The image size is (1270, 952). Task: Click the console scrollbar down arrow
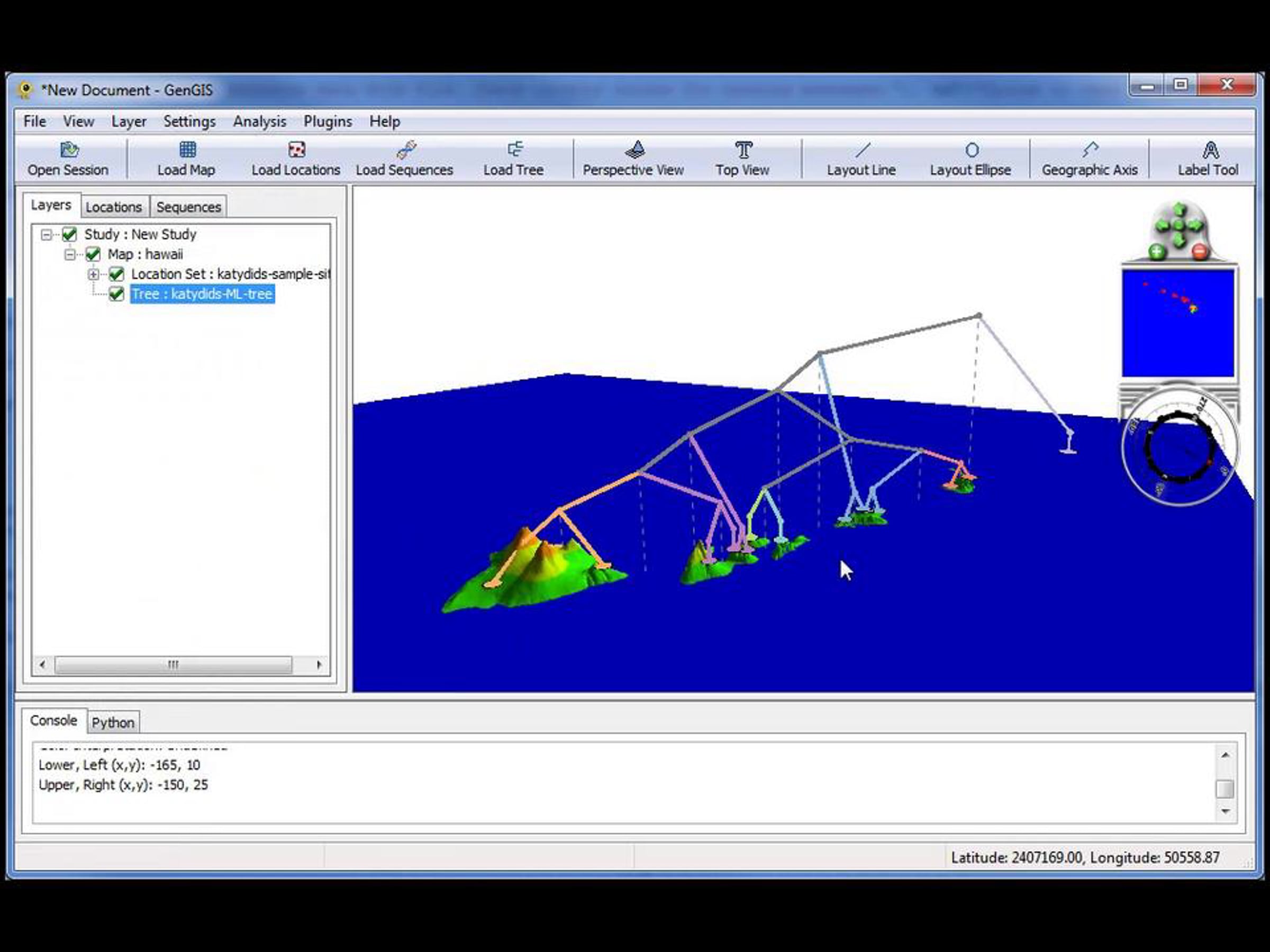tap(1225, 811)
